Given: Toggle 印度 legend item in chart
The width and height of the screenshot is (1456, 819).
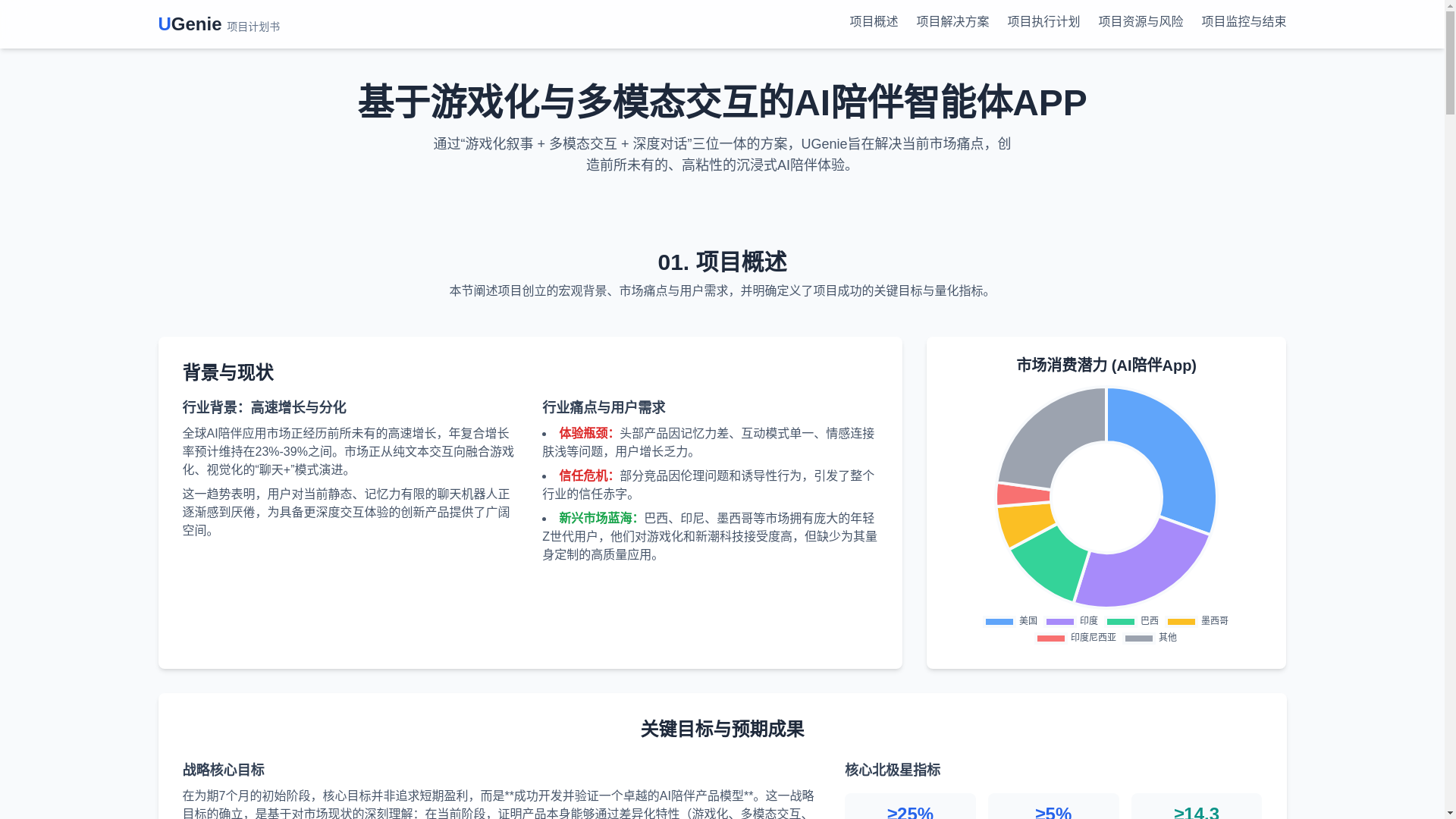Looking at the screenshot, I should [x=1072, y=621].
